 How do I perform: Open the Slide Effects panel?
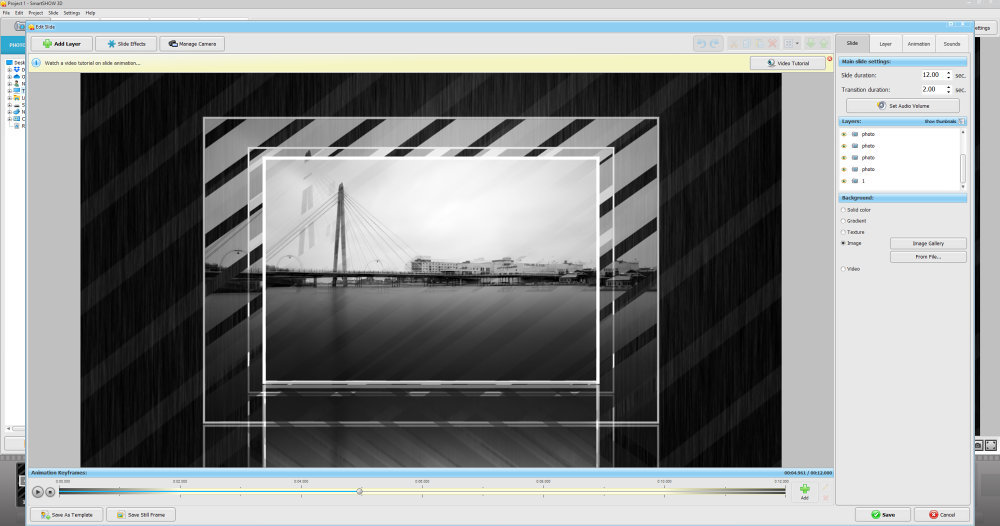126,44
